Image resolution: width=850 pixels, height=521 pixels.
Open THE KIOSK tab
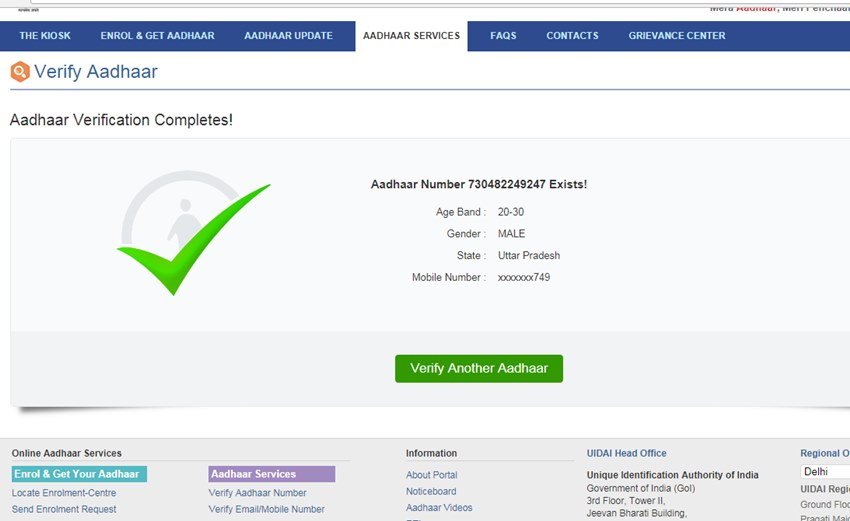click(x=45, y=36)
